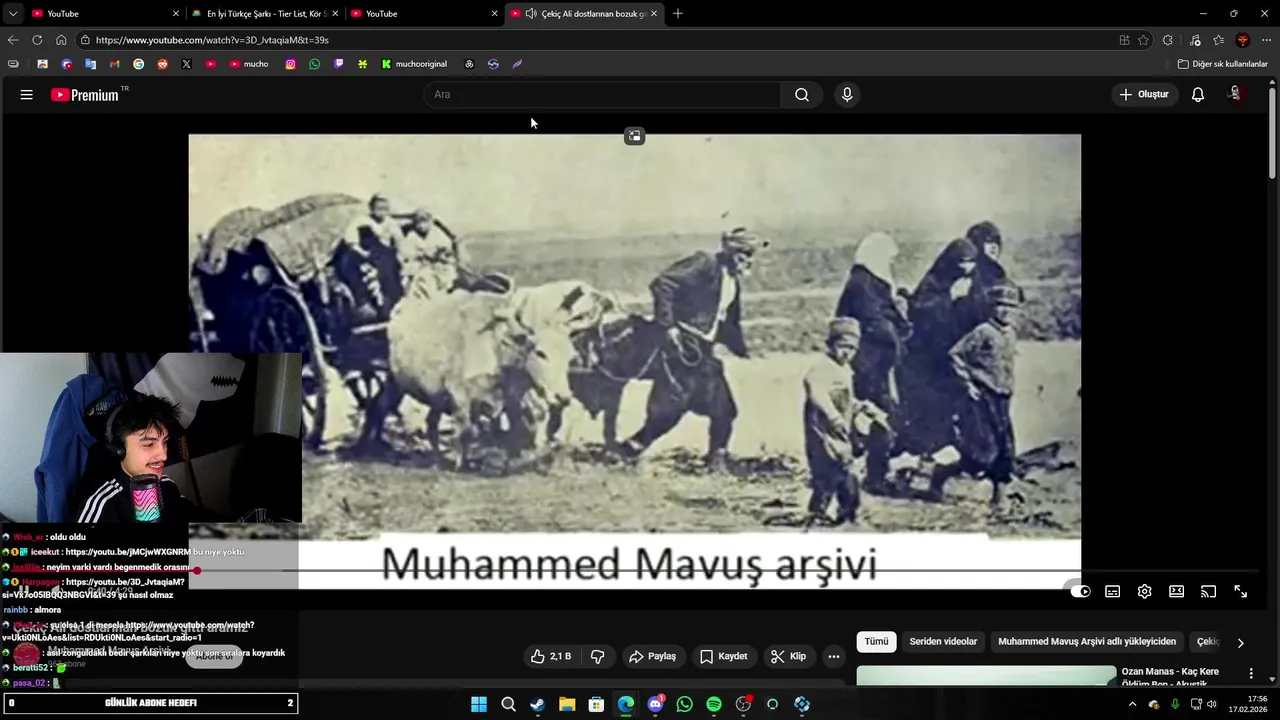
Task: Expand Diğer sık kullanılanlar folder
Action: (1222, 64)
